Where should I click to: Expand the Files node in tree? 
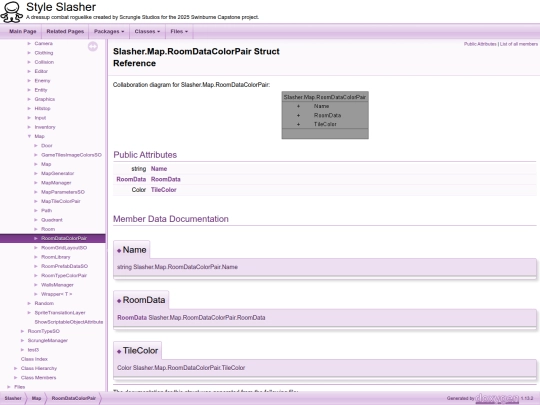(9, 387)
